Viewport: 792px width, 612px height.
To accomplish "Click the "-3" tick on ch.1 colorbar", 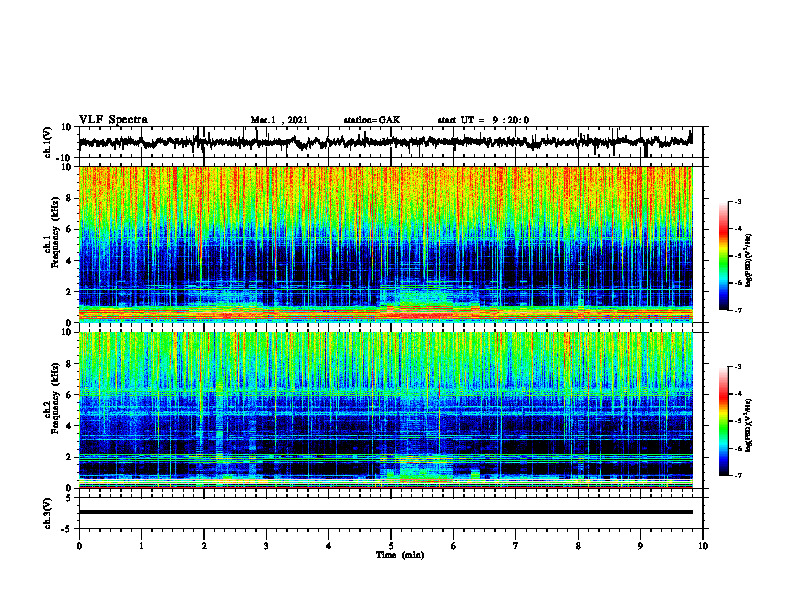I will (737, 202).
